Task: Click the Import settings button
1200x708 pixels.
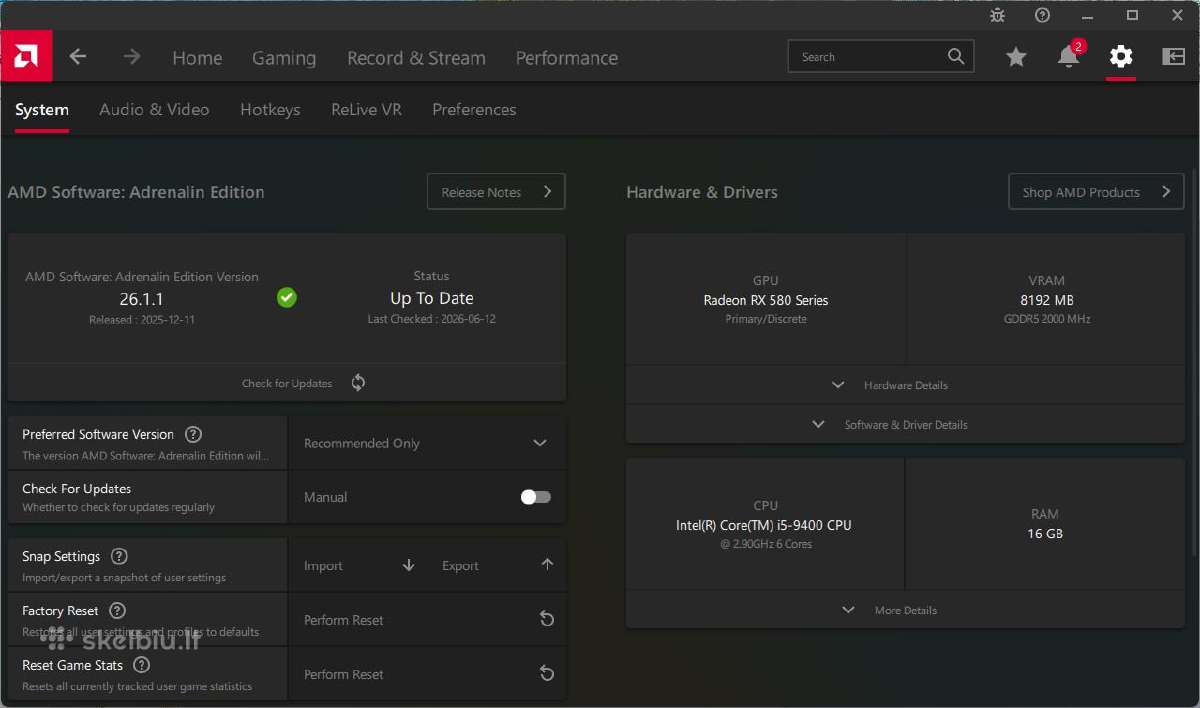Action: 359,565
